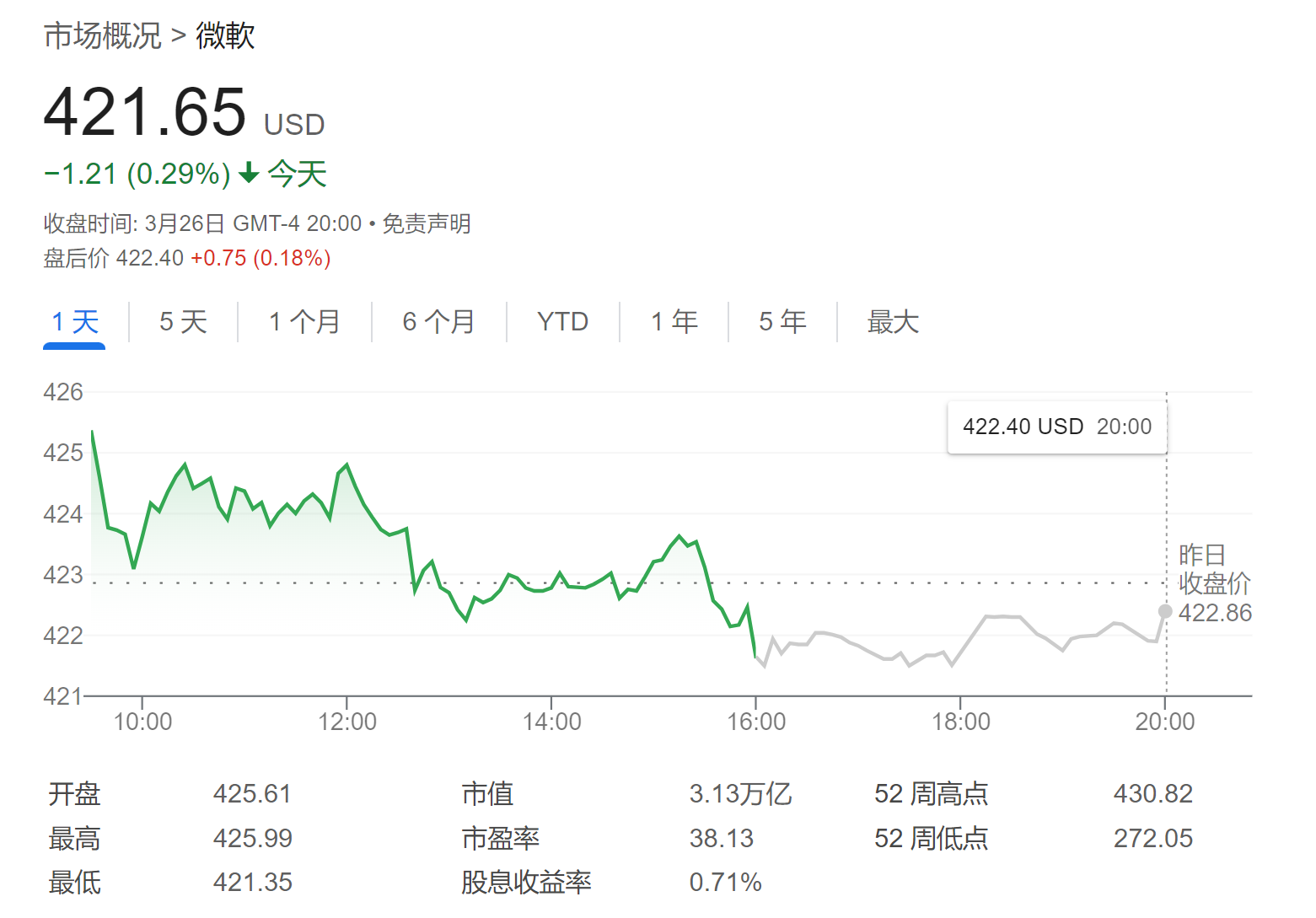Click the 微軟 breadcrumb title
The width and height of the screenshot is (1316, 918).
point(225,35)
